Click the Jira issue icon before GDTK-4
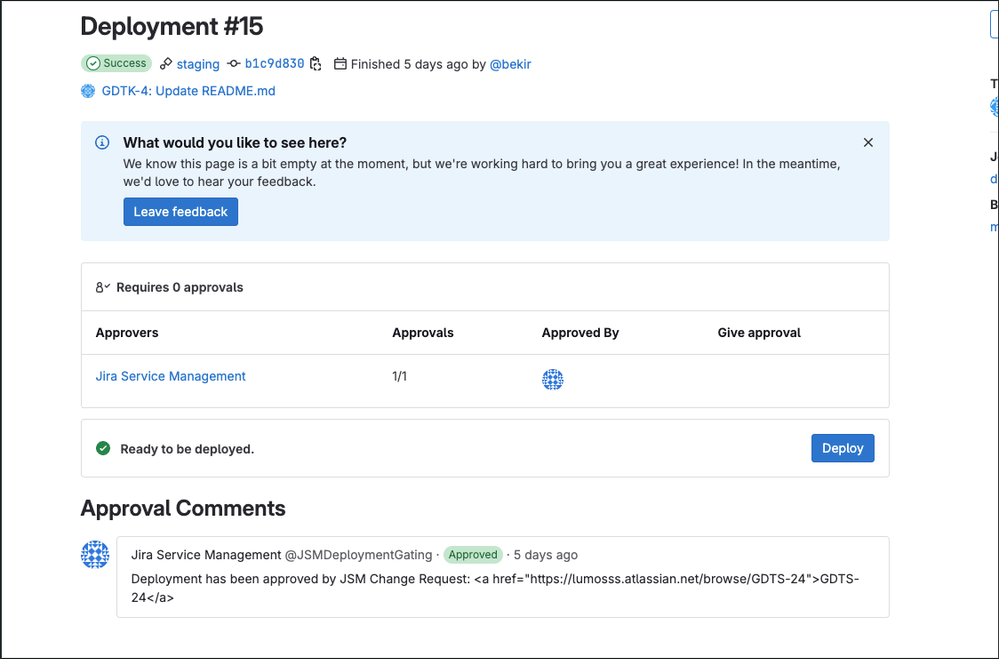Viewport: 999px width, 659px height. [x=88, y=91]
